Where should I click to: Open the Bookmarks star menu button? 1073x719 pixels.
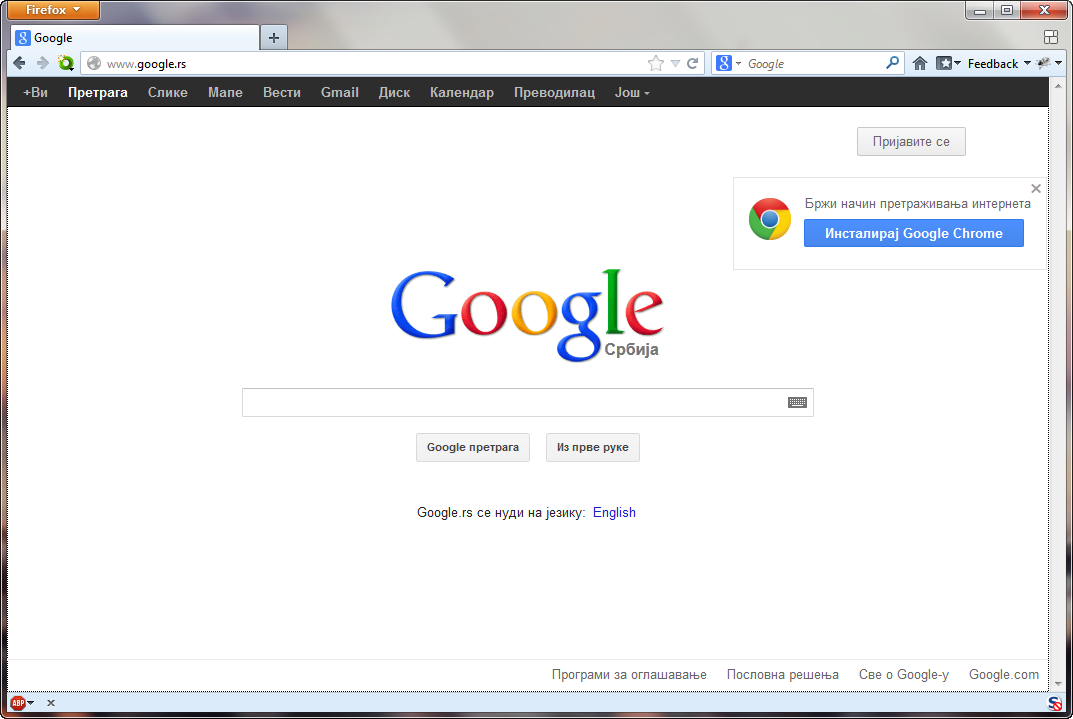click(948, 64)
